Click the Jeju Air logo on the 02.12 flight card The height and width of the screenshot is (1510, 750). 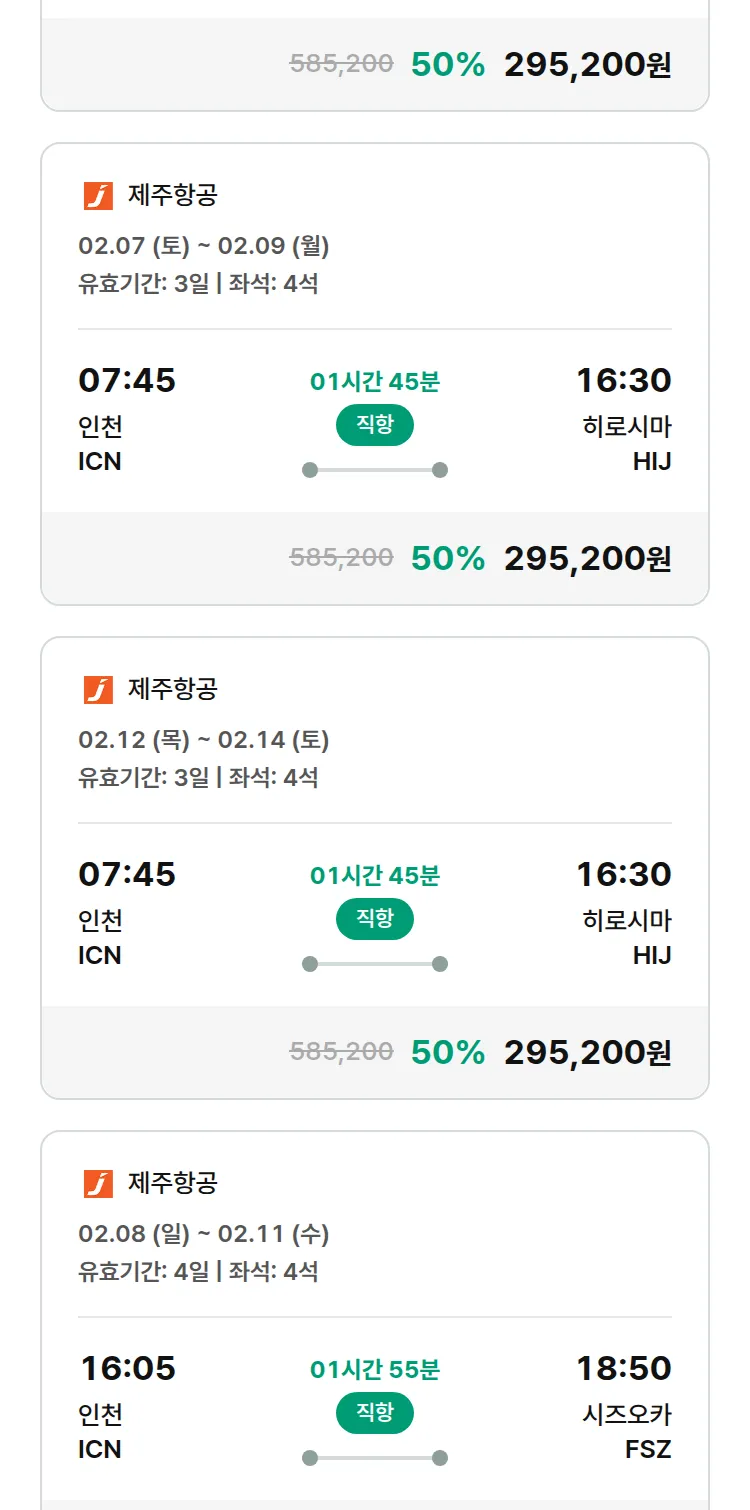(98, 690)
